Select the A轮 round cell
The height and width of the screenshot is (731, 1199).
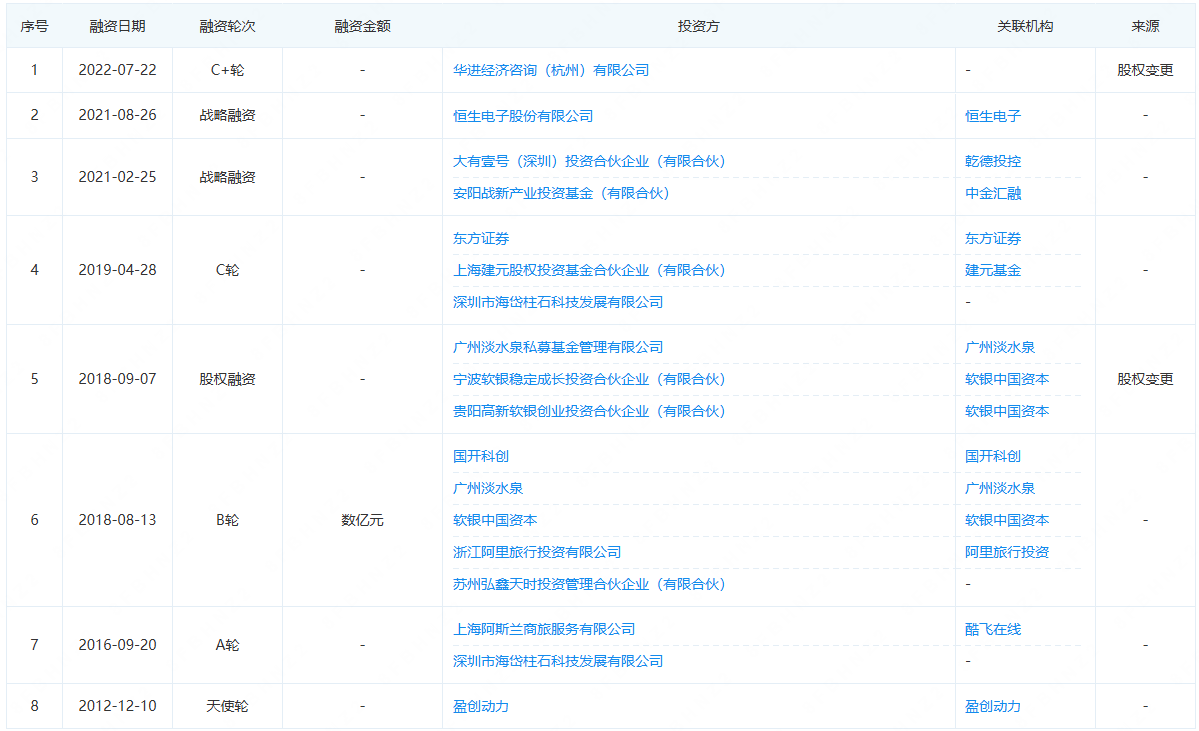[x=227, y=645]
